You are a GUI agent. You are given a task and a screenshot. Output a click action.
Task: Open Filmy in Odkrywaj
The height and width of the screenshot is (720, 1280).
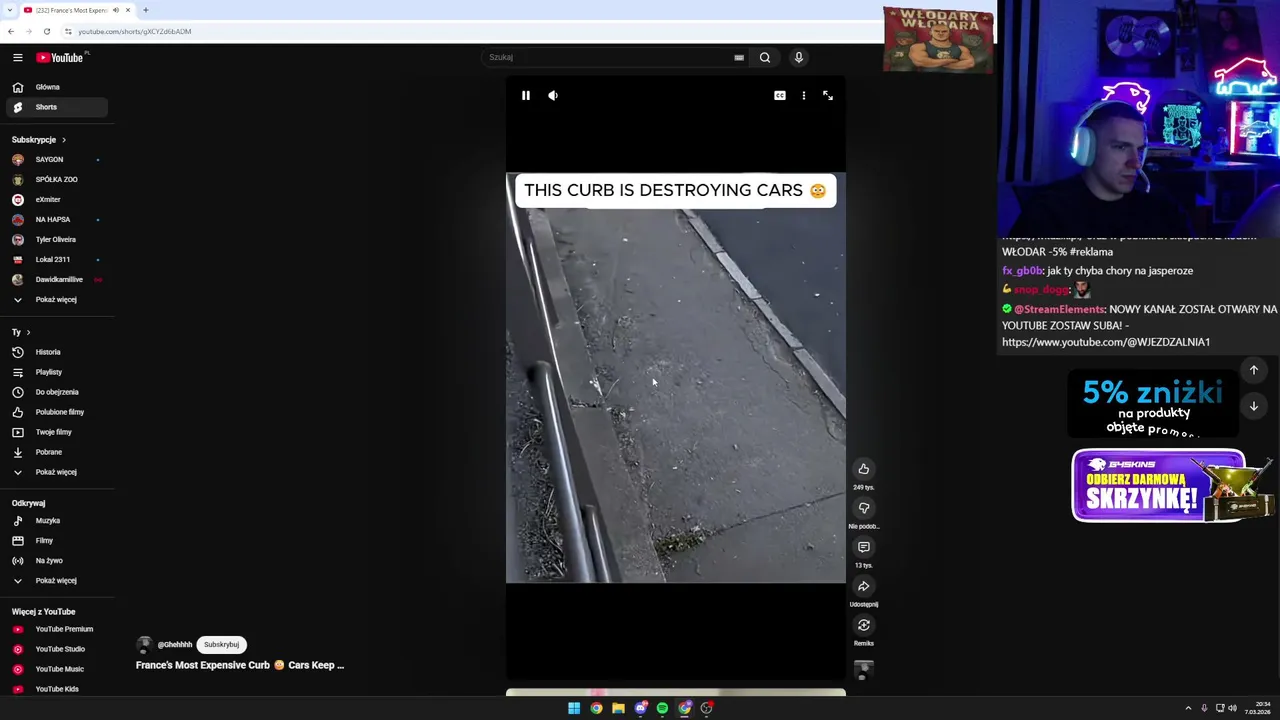click(56, 541)
